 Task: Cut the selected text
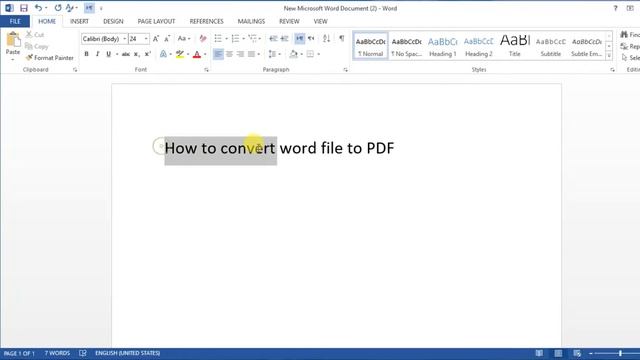[35, 35]
